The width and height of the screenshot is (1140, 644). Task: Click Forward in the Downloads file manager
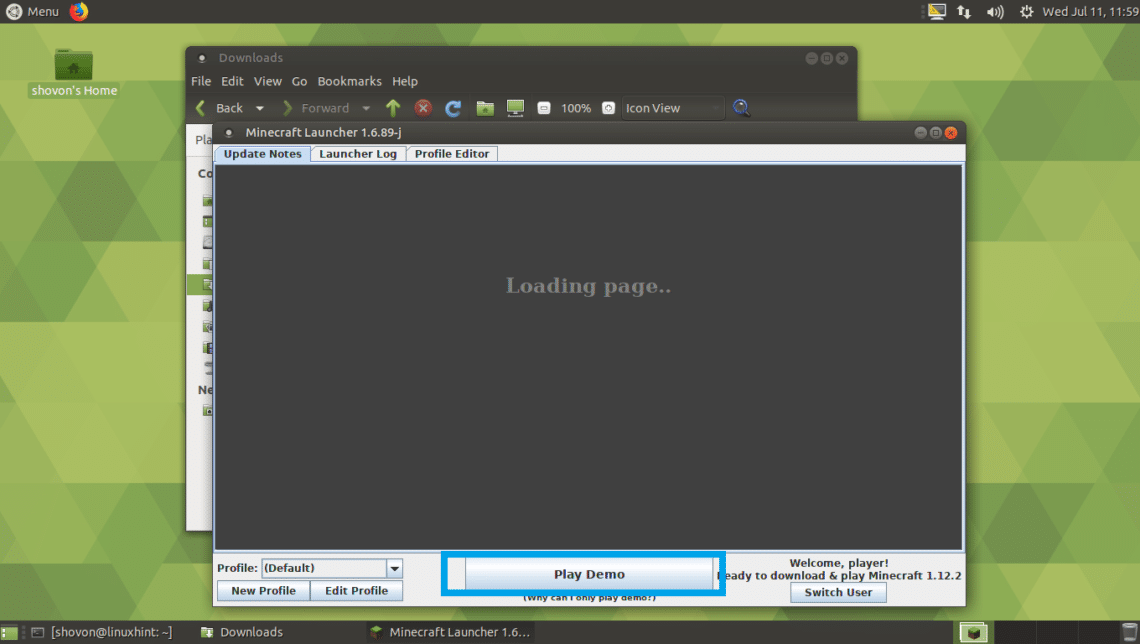316,108
